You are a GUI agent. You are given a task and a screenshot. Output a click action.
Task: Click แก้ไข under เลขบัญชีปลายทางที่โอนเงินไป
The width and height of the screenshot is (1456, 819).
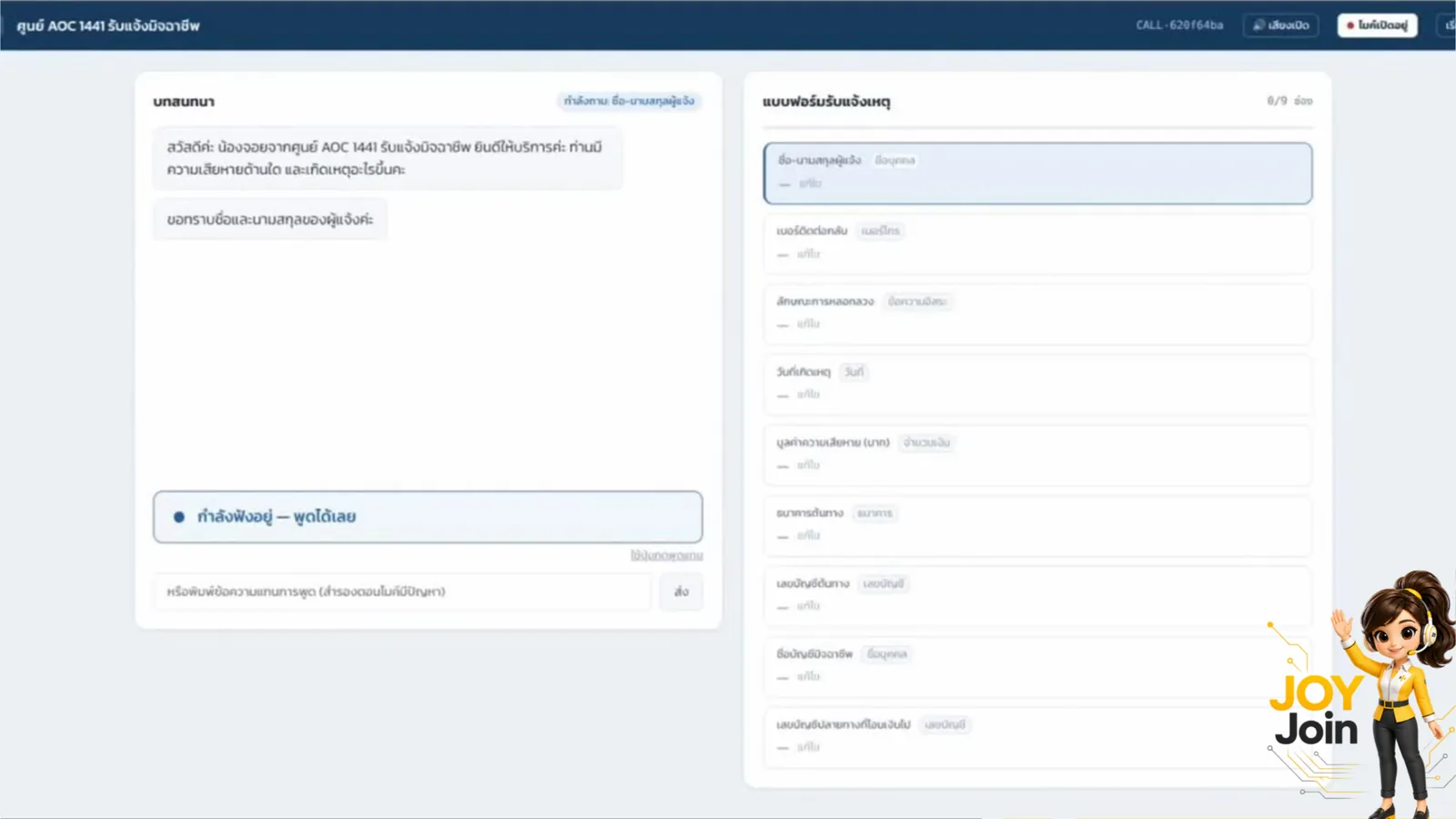click(x=808, y=747)
